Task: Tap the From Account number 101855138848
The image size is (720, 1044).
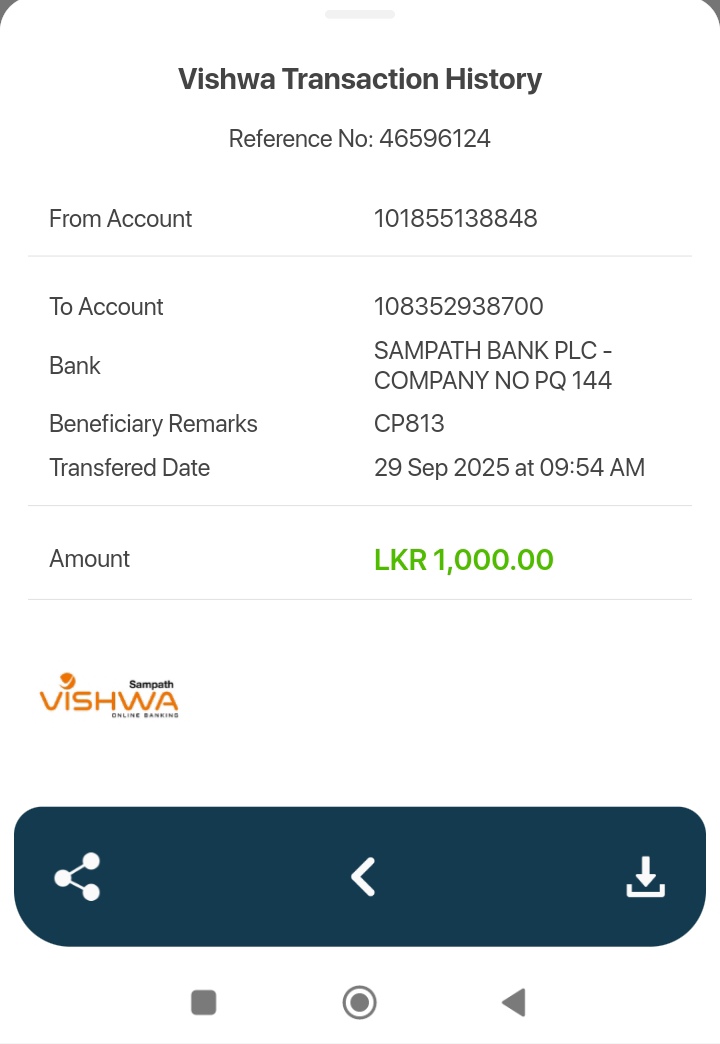Action: pyautogui.click(x=455, y=219)
